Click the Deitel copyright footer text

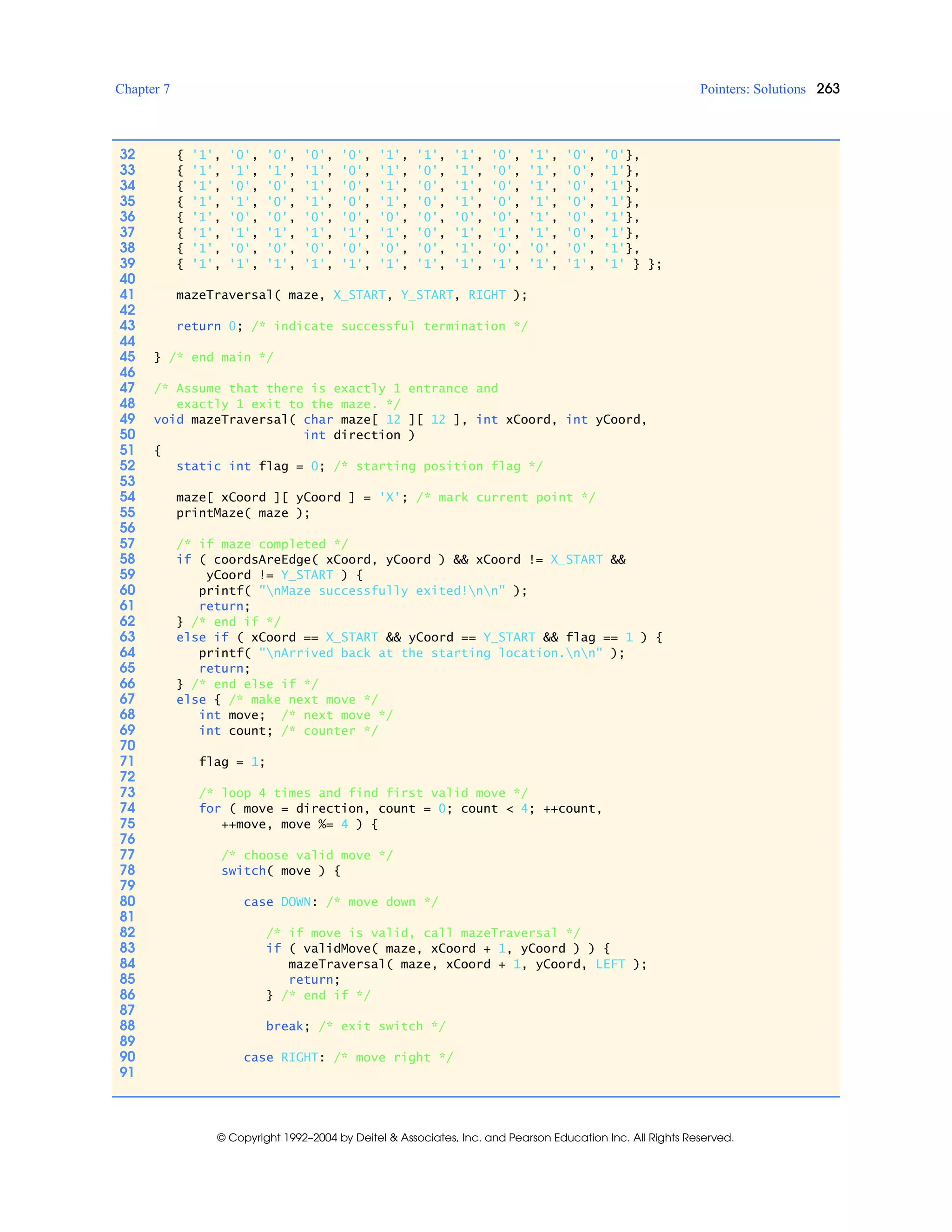coord(475,1137)
